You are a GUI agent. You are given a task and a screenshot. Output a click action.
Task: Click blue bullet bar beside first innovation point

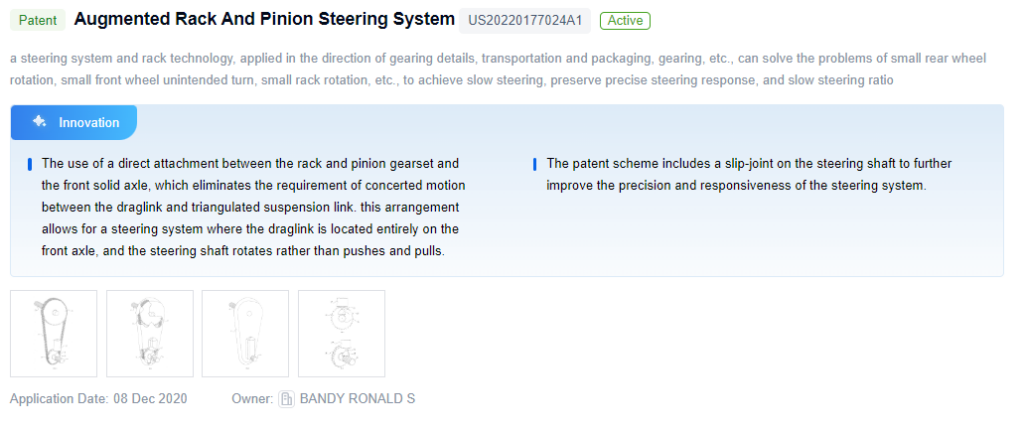point(30,163)
